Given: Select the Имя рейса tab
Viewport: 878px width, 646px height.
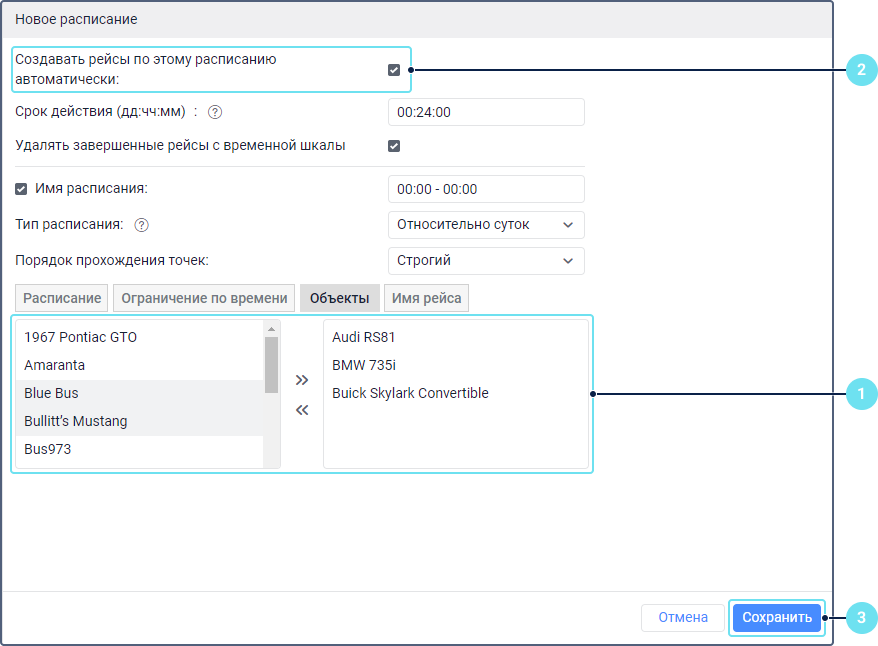Looking at the screenshot, I should (x=426, y=298).
